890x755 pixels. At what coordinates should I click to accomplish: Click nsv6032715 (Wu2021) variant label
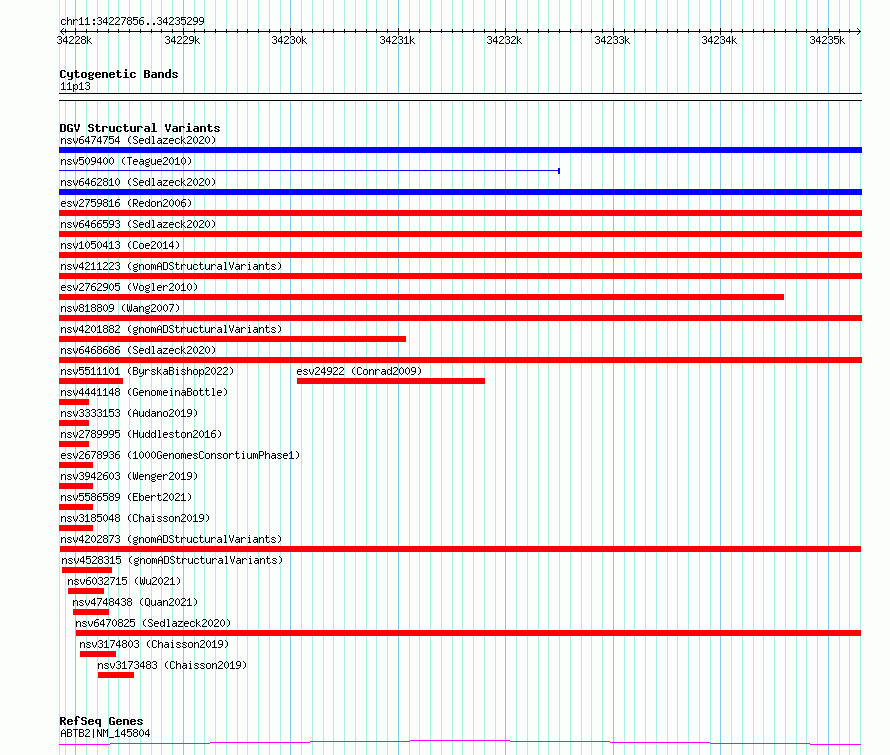pos(124,581)
